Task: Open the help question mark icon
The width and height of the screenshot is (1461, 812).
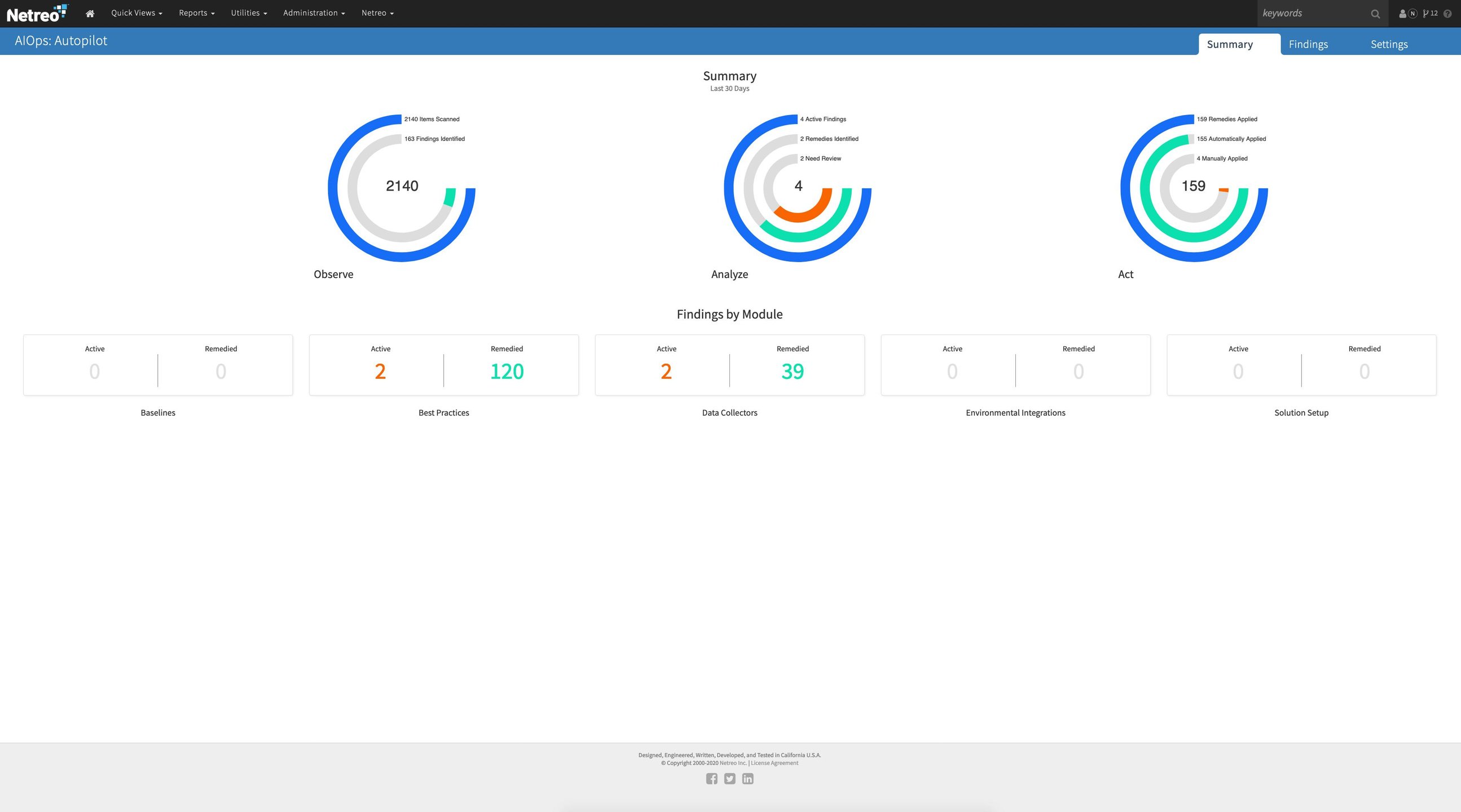Action: click(x=1450, y=13)
